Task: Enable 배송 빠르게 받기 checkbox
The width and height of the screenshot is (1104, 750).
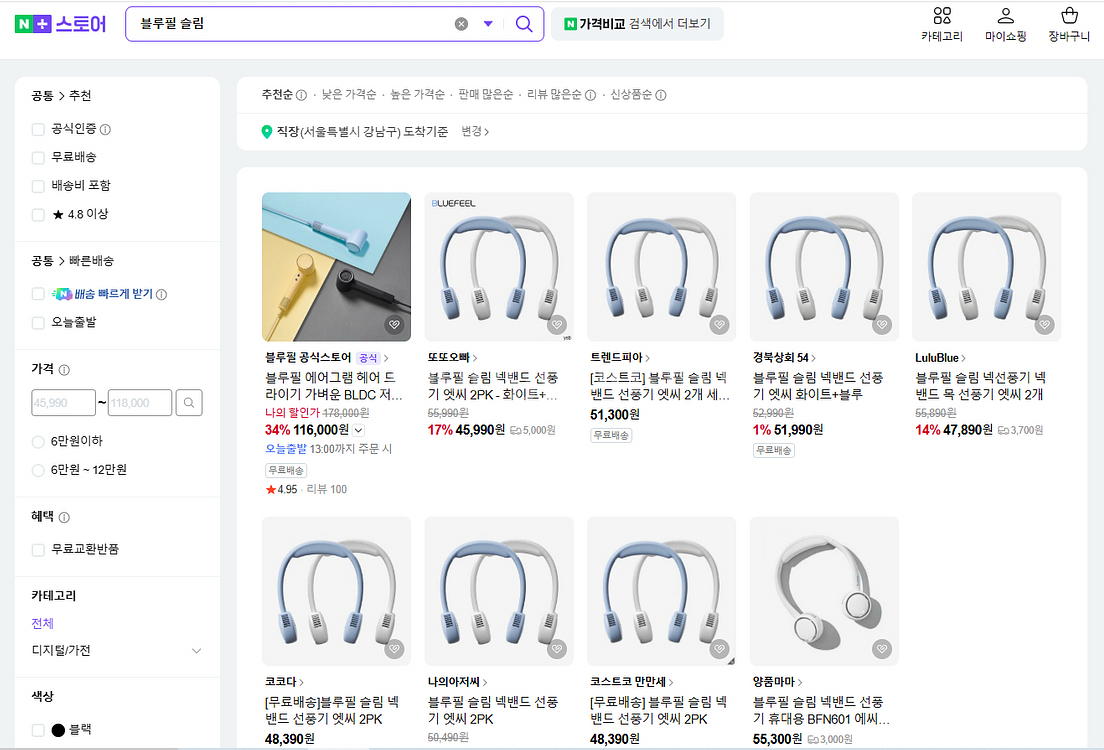Action: [x=38, y=294]
